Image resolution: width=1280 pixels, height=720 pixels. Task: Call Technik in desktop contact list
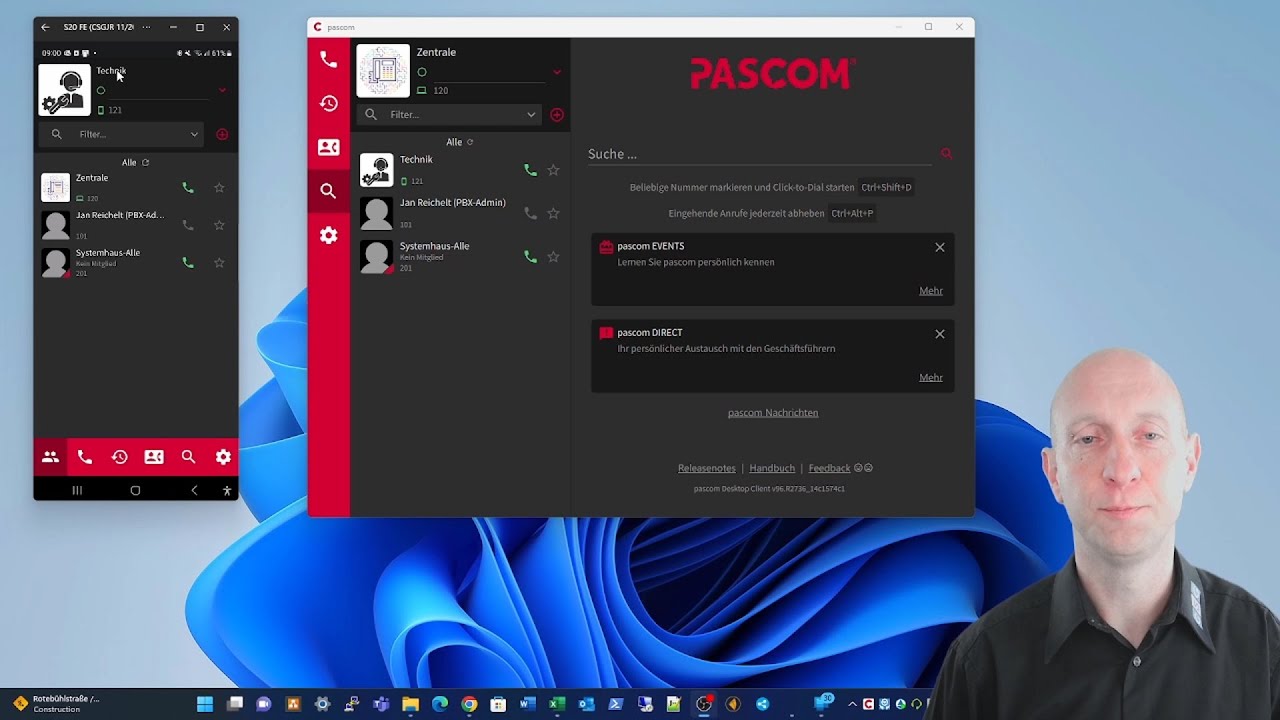coord(530,170)
